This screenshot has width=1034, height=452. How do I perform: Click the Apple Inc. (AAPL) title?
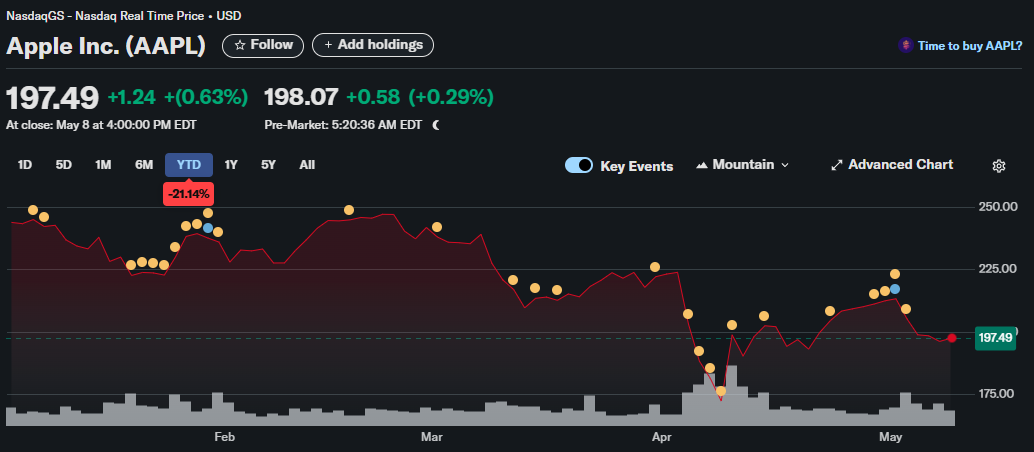(x=106, y=46)
